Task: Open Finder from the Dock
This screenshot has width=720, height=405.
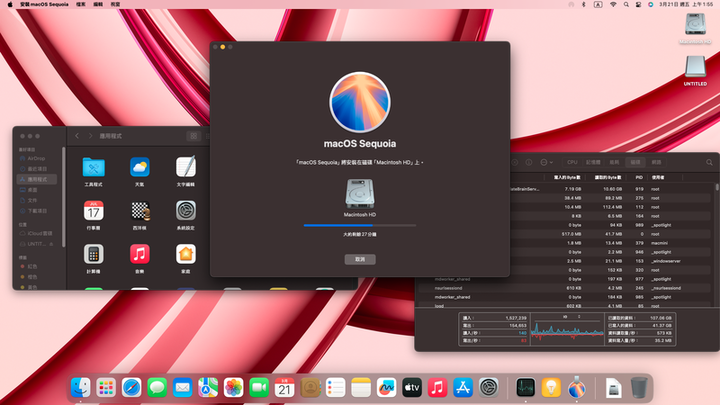Action: pyautogui.click(x=81, y=388)
